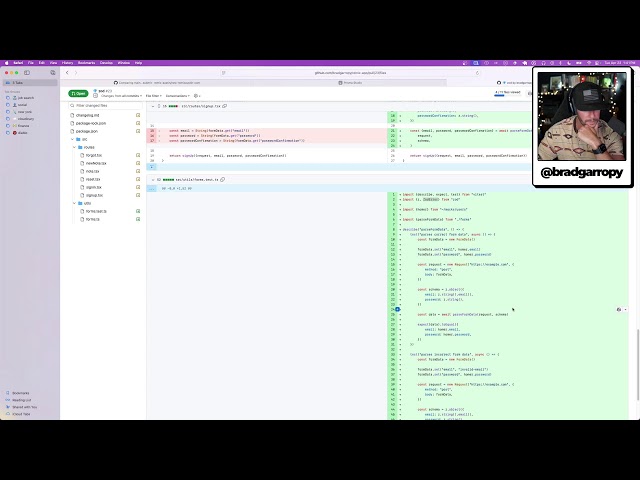This screenshot has height=480, width=640.
Task: Open the 'cloudinary' tab group
Action: point(26,119)
